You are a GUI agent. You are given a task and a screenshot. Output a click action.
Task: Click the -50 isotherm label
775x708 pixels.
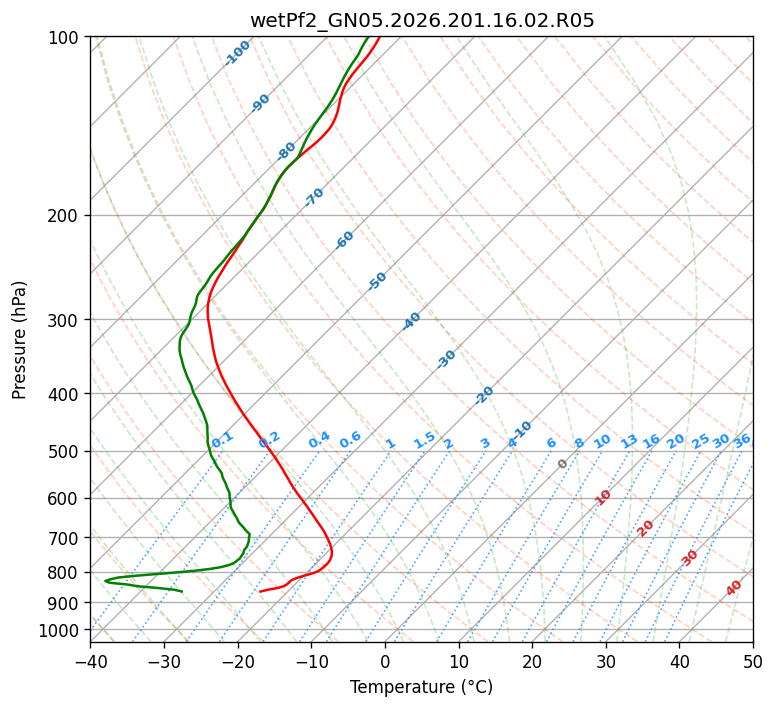click(x=377, y=281)
